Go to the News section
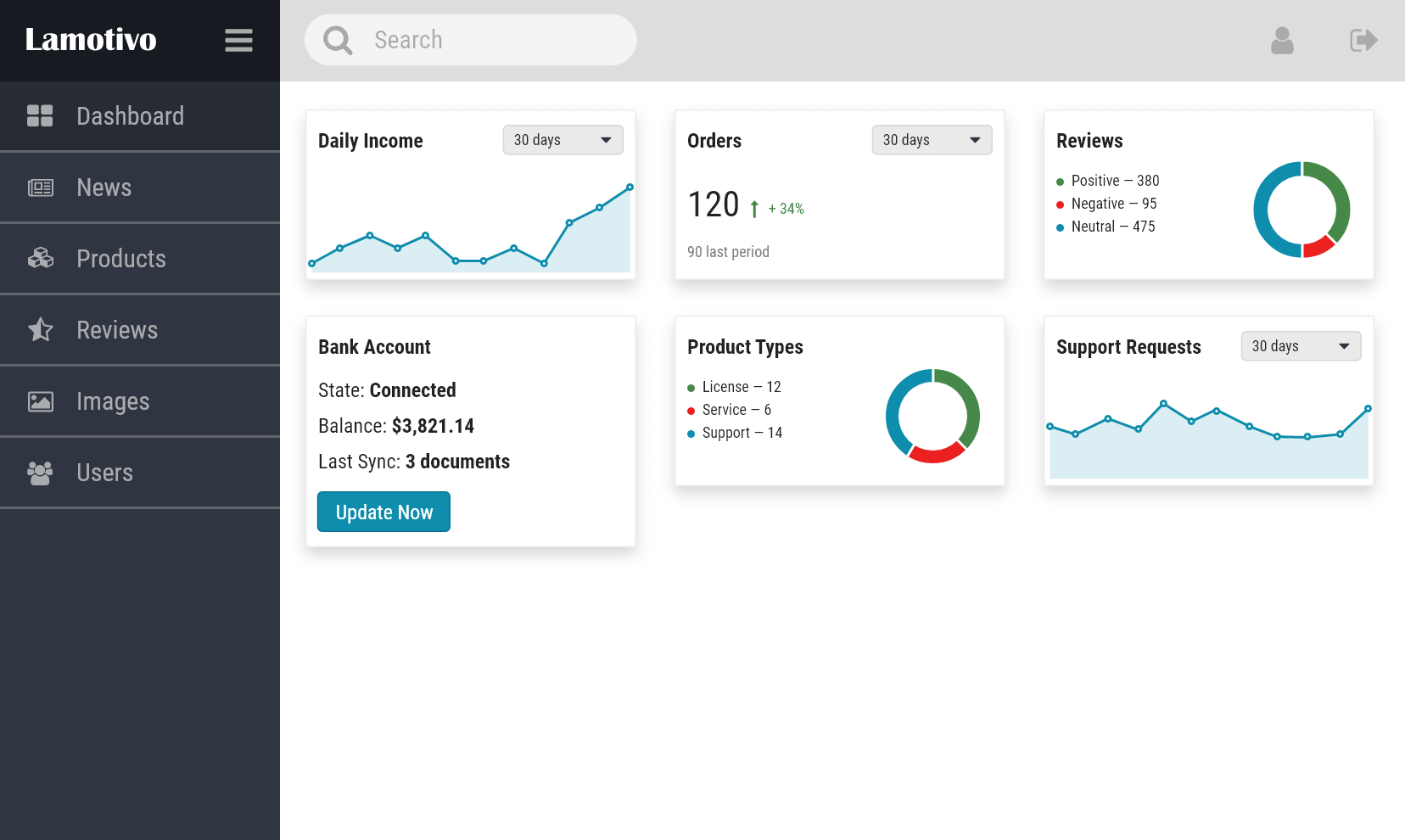The width and height of the screenshot is (1405, 840). tap(140, 188)
